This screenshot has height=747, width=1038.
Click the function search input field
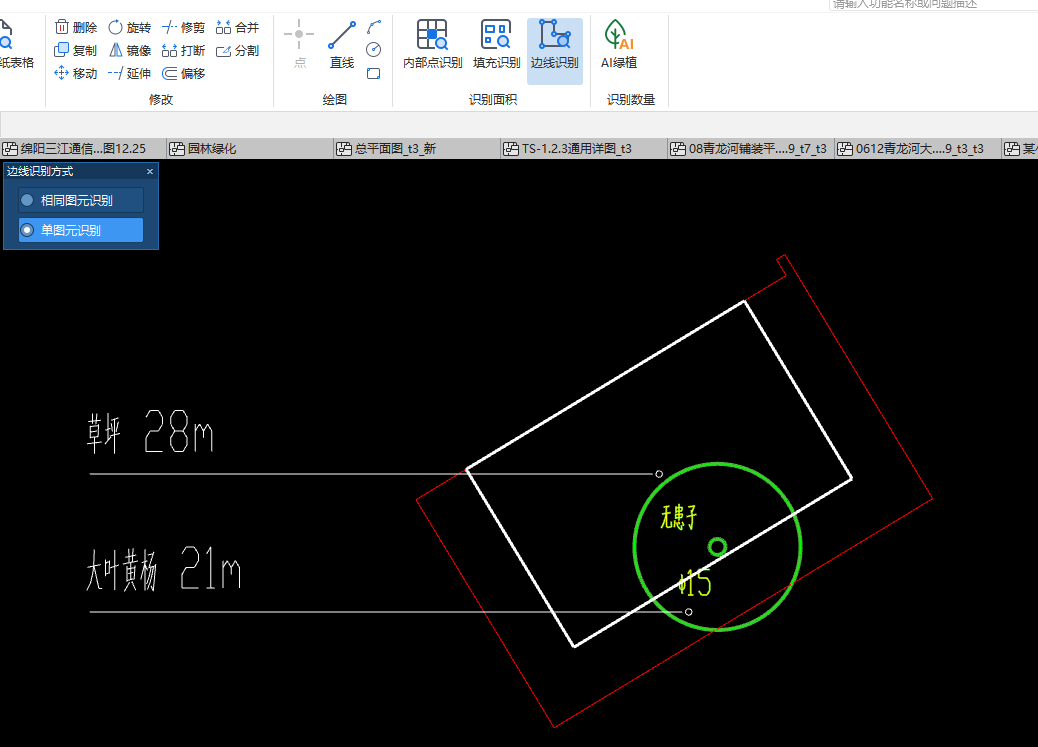click(930, 5)
